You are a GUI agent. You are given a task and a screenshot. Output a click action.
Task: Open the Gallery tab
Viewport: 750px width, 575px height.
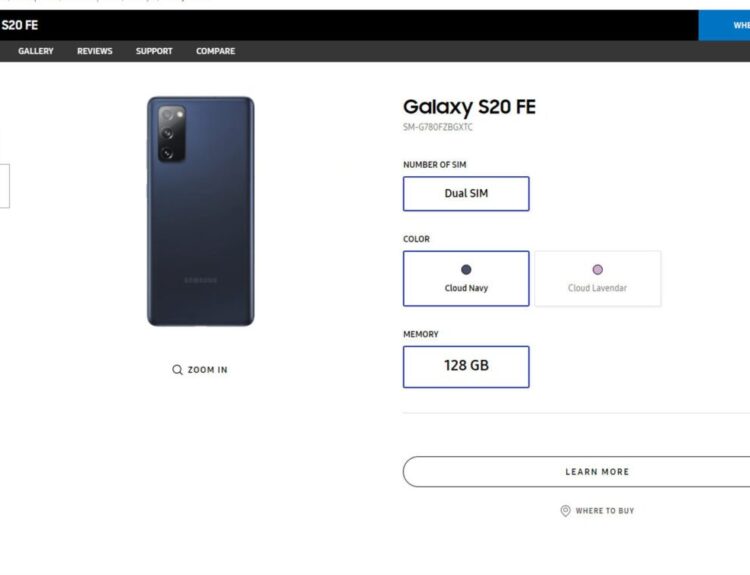(x=36, y=51)
